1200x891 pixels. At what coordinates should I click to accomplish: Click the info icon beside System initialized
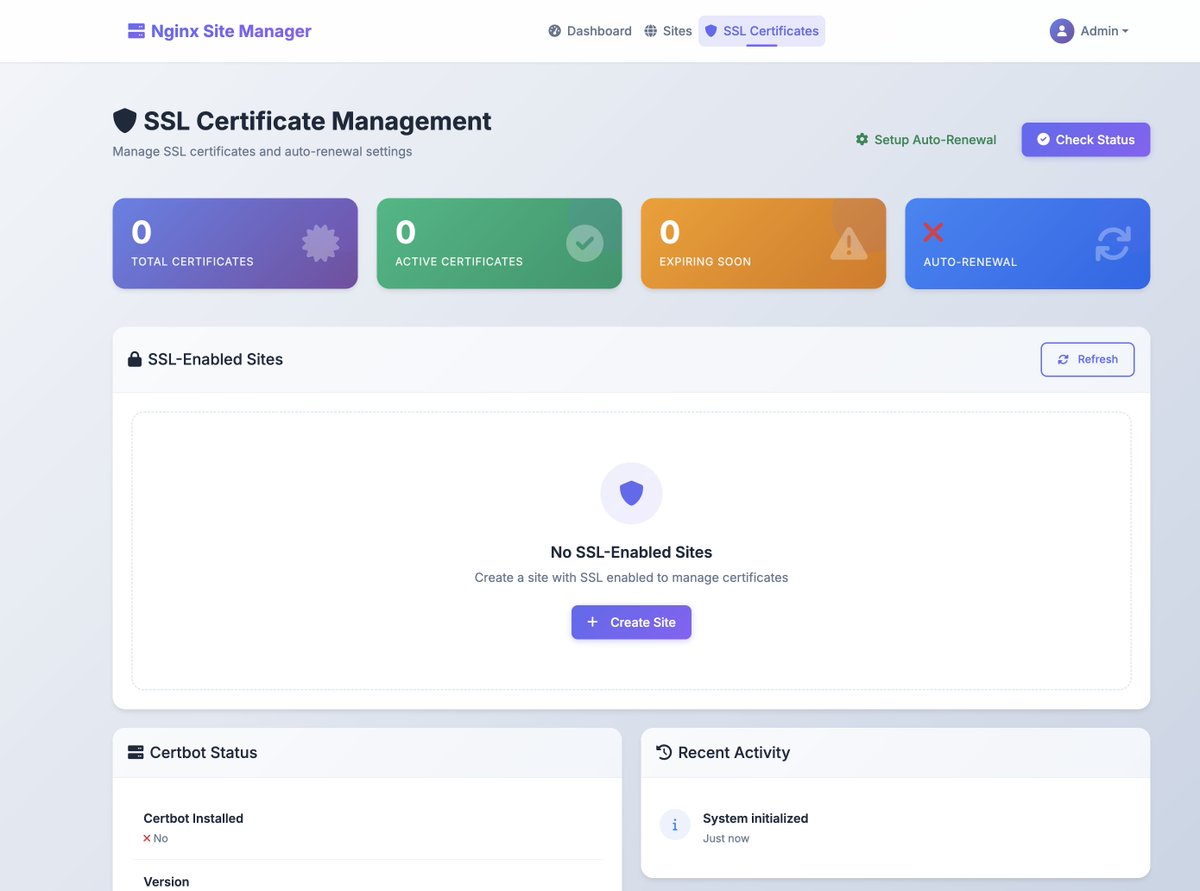click(x=675, y=825)
